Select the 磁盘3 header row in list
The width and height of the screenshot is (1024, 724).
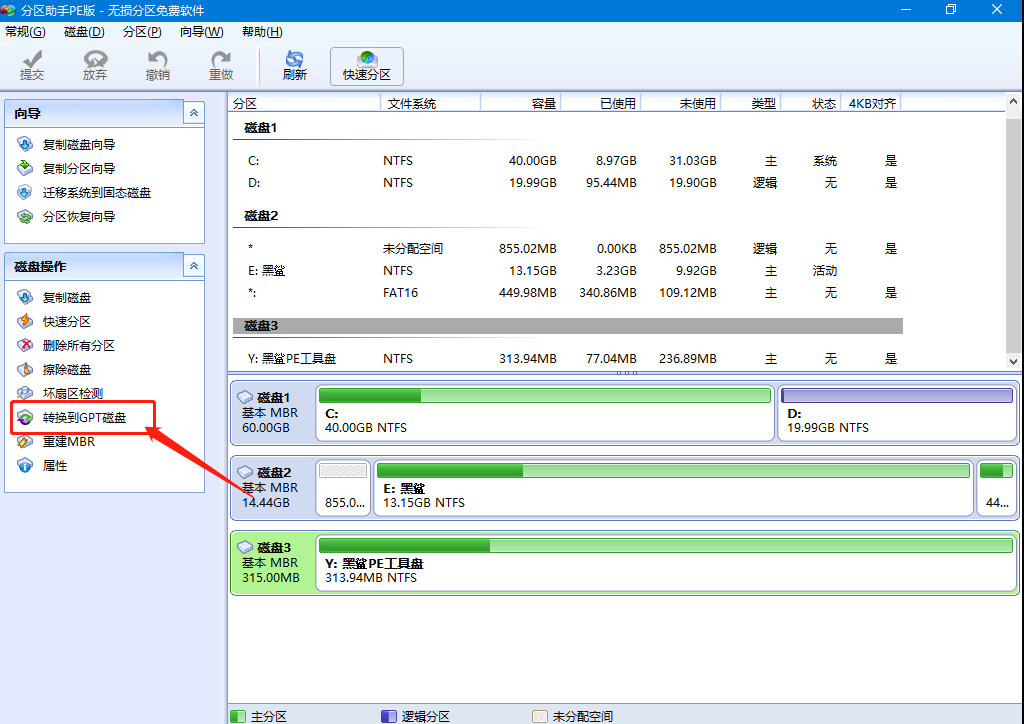pyautogui.click(x=568, y=326)
